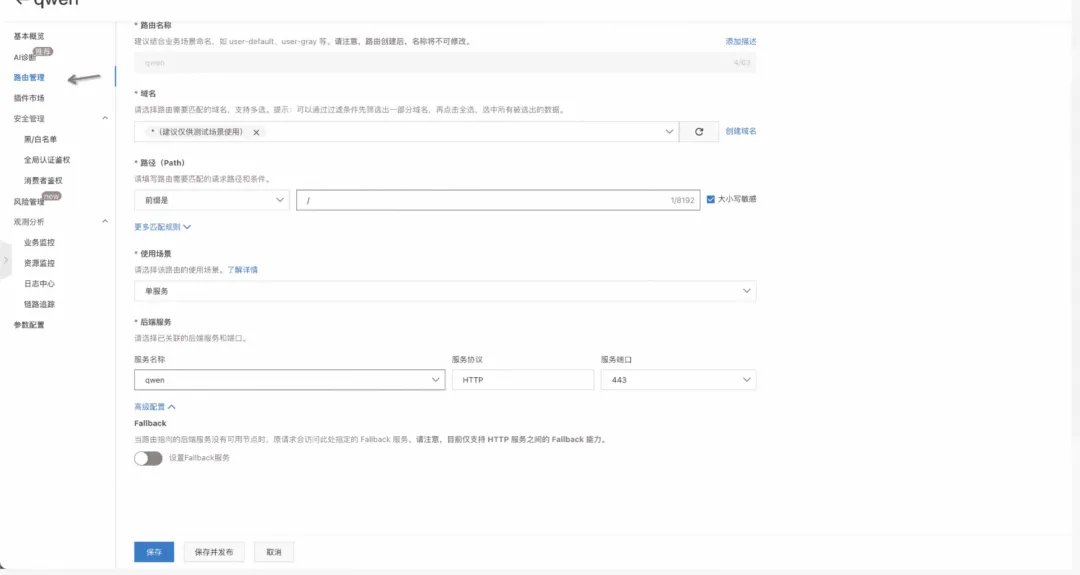Toggle the 大小写敏感 checkbox

[x=711, y=199]
